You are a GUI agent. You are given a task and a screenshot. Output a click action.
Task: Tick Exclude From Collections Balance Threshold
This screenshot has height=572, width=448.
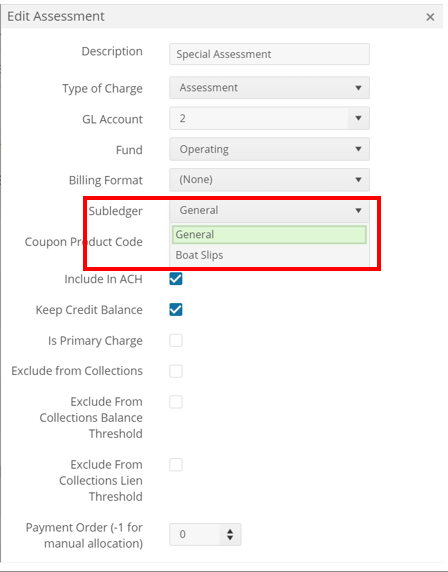pyautogui.click(x=175, y=402)
